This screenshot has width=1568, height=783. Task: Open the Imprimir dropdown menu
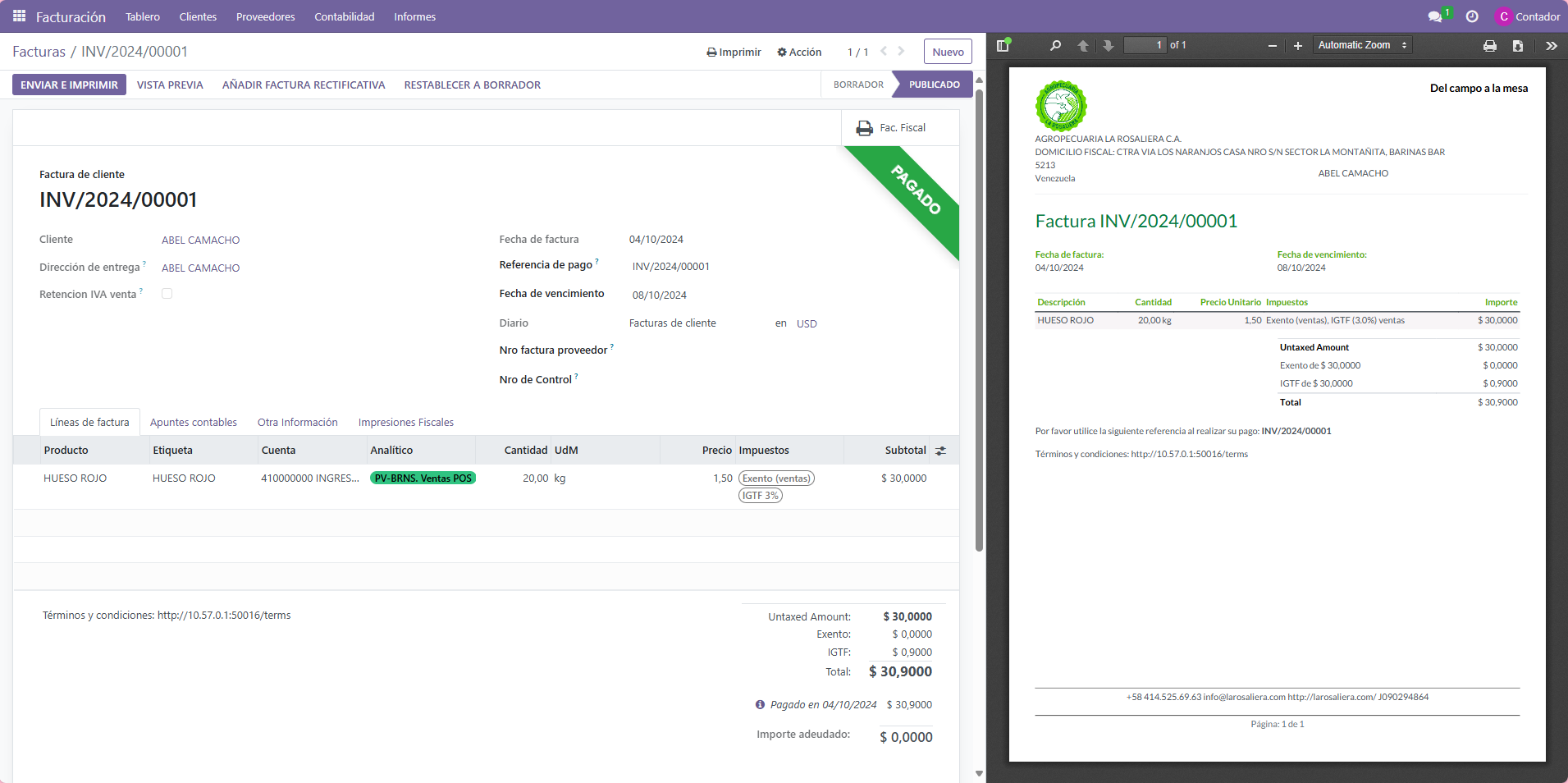pyautogui.click(x=734, y=52)
